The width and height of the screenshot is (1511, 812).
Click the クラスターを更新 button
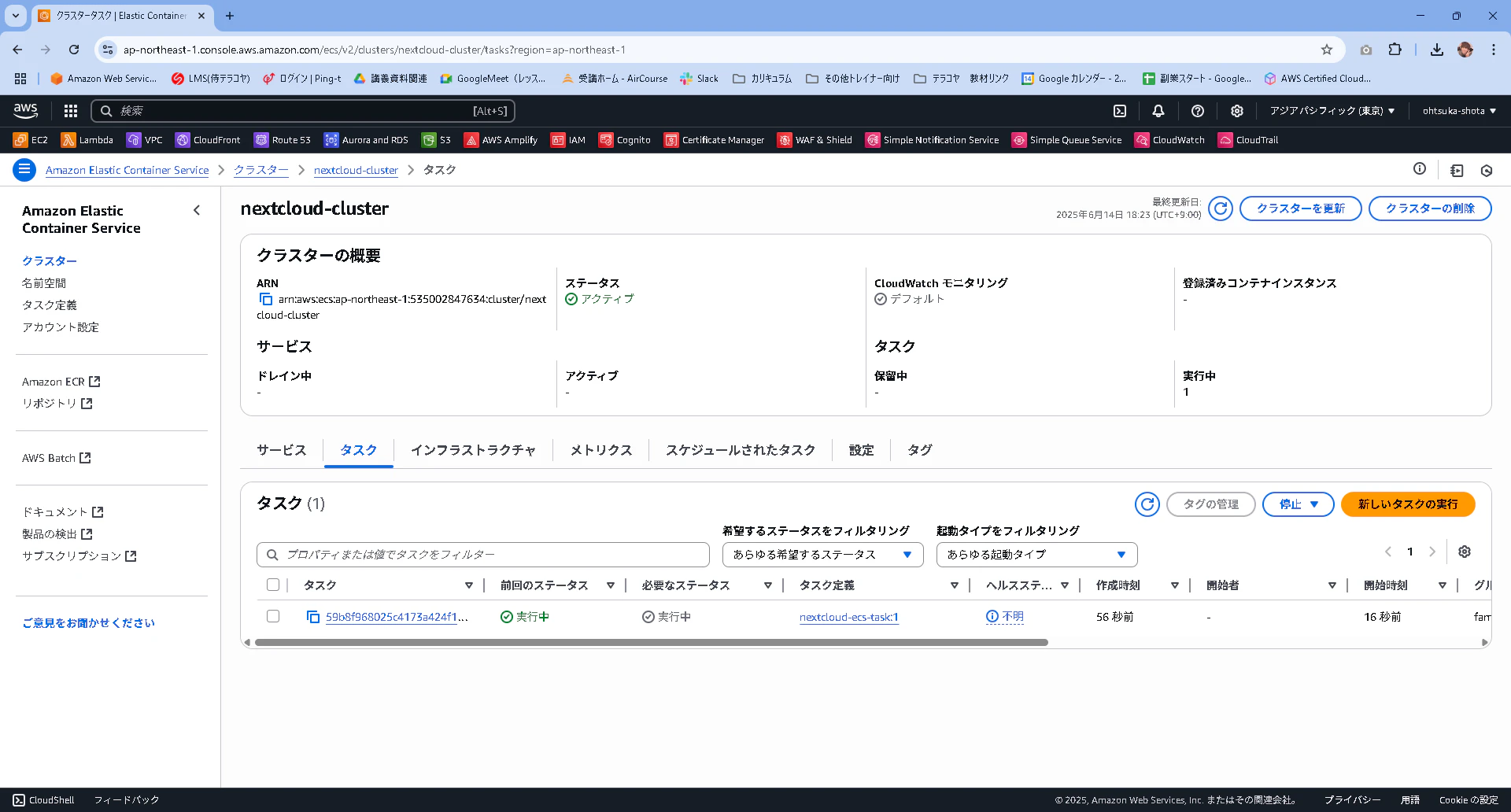pyautogui.click(x=1300, y=209)
